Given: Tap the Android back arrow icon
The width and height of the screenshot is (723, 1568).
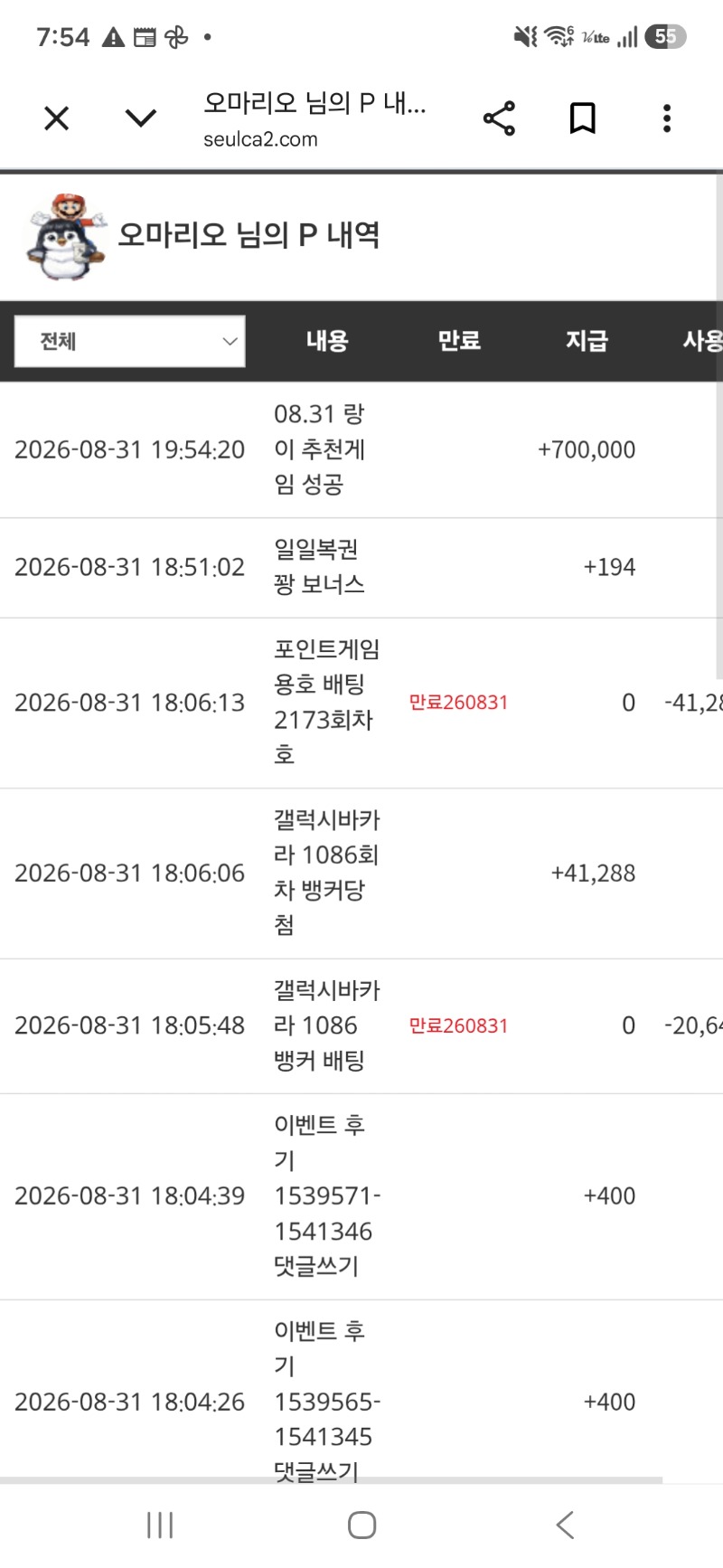Looking at the screenshot, I should click(565, 1525).
